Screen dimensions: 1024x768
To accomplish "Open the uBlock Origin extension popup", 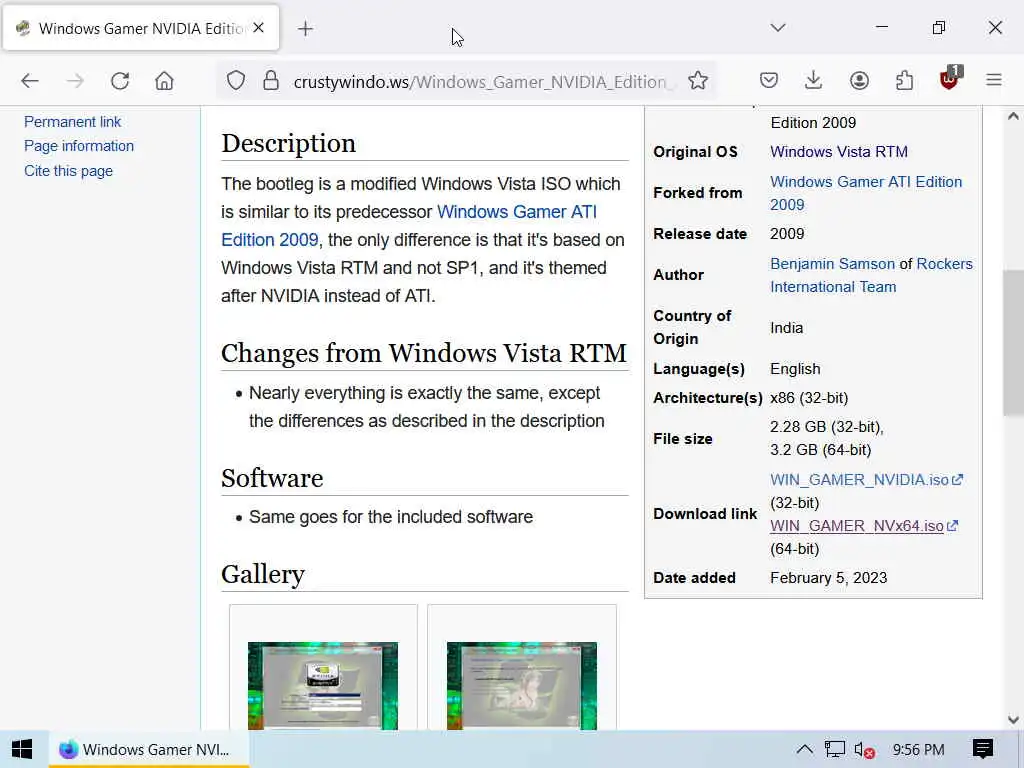I will tap(950, 79).
